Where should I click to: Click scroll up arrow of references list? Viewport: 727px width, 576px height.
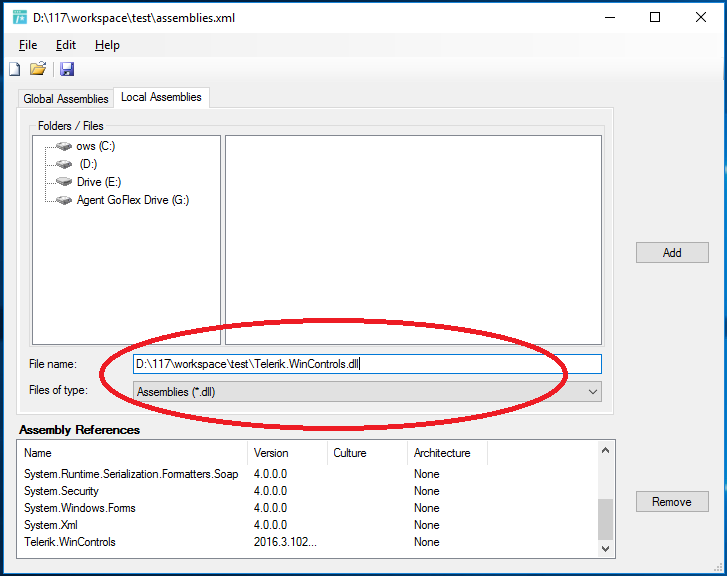pos(605,450)
